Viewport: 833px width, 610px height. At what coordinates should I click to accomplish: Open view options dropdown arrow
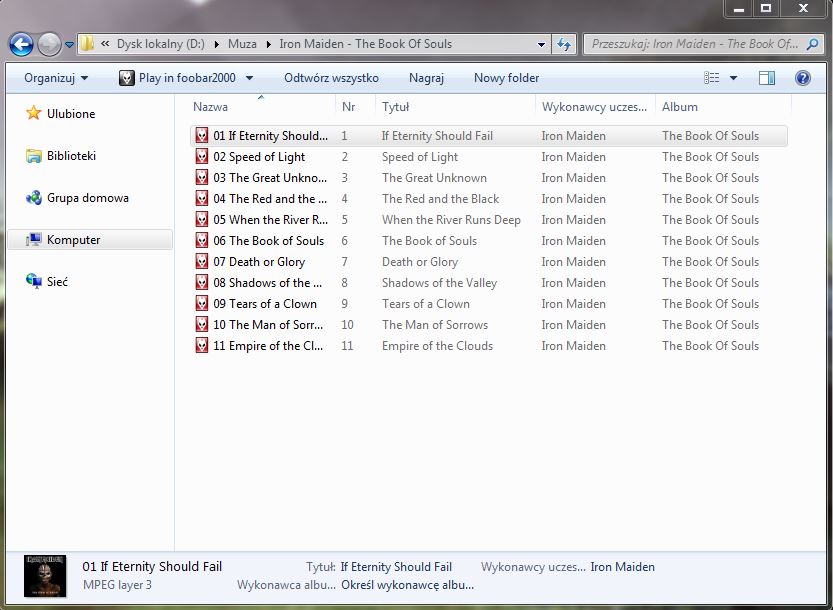coord(733,78)
